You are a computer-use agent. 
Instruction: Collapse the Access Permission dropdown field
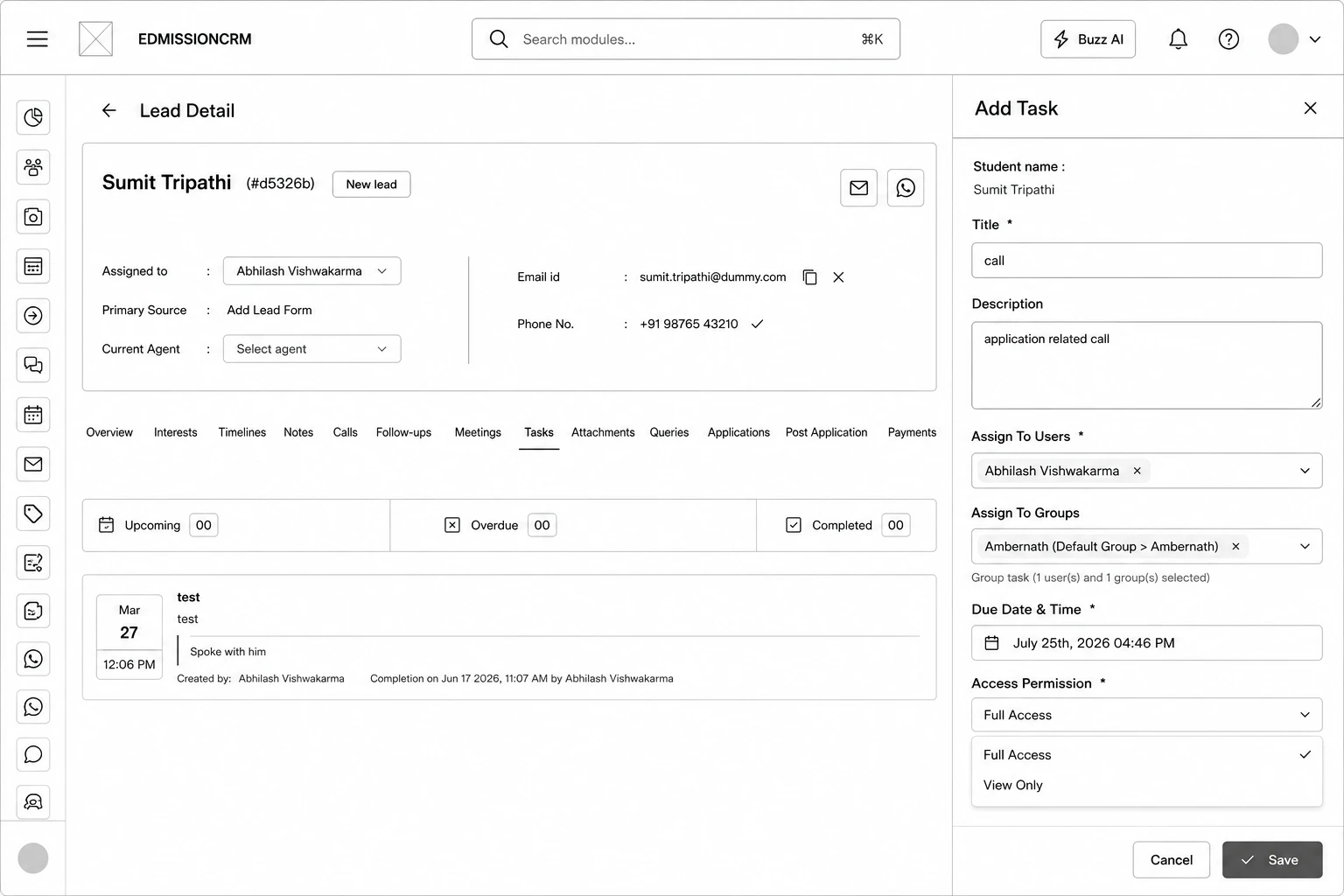[1146, 715]
